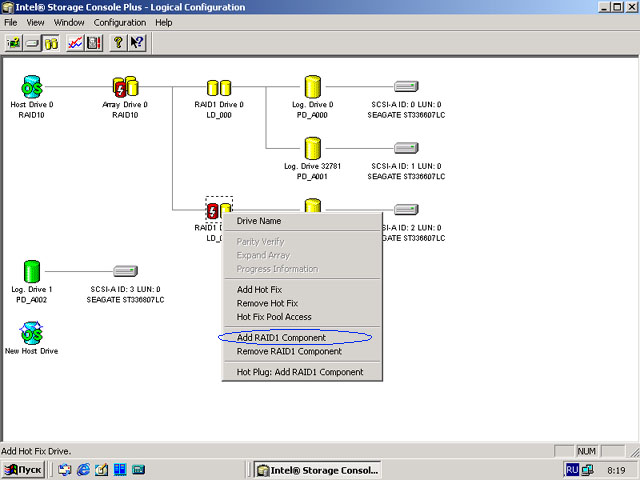Click the New Host Drive icon
Image resolution: width=640 pixels, height=480 pixels.
pyautogui.click(x=31, y=333)
